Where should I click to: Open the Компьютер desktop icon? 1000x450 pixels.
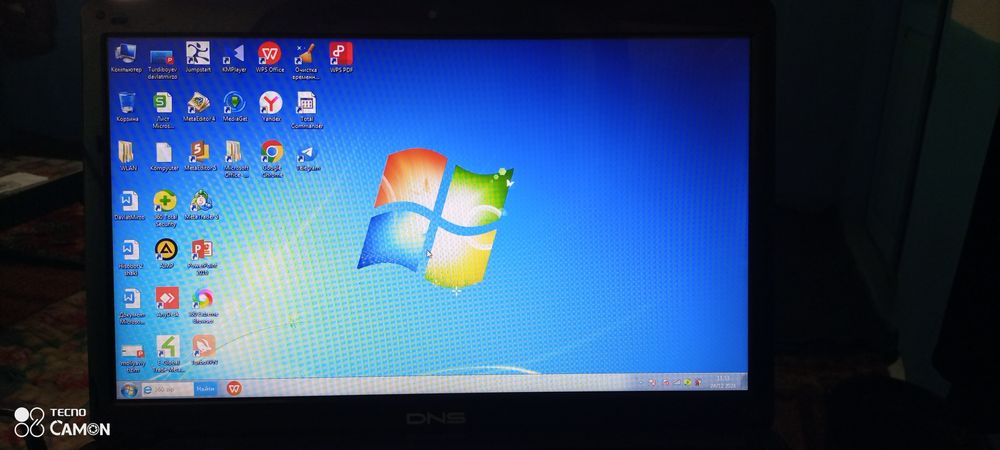point(126,57)
